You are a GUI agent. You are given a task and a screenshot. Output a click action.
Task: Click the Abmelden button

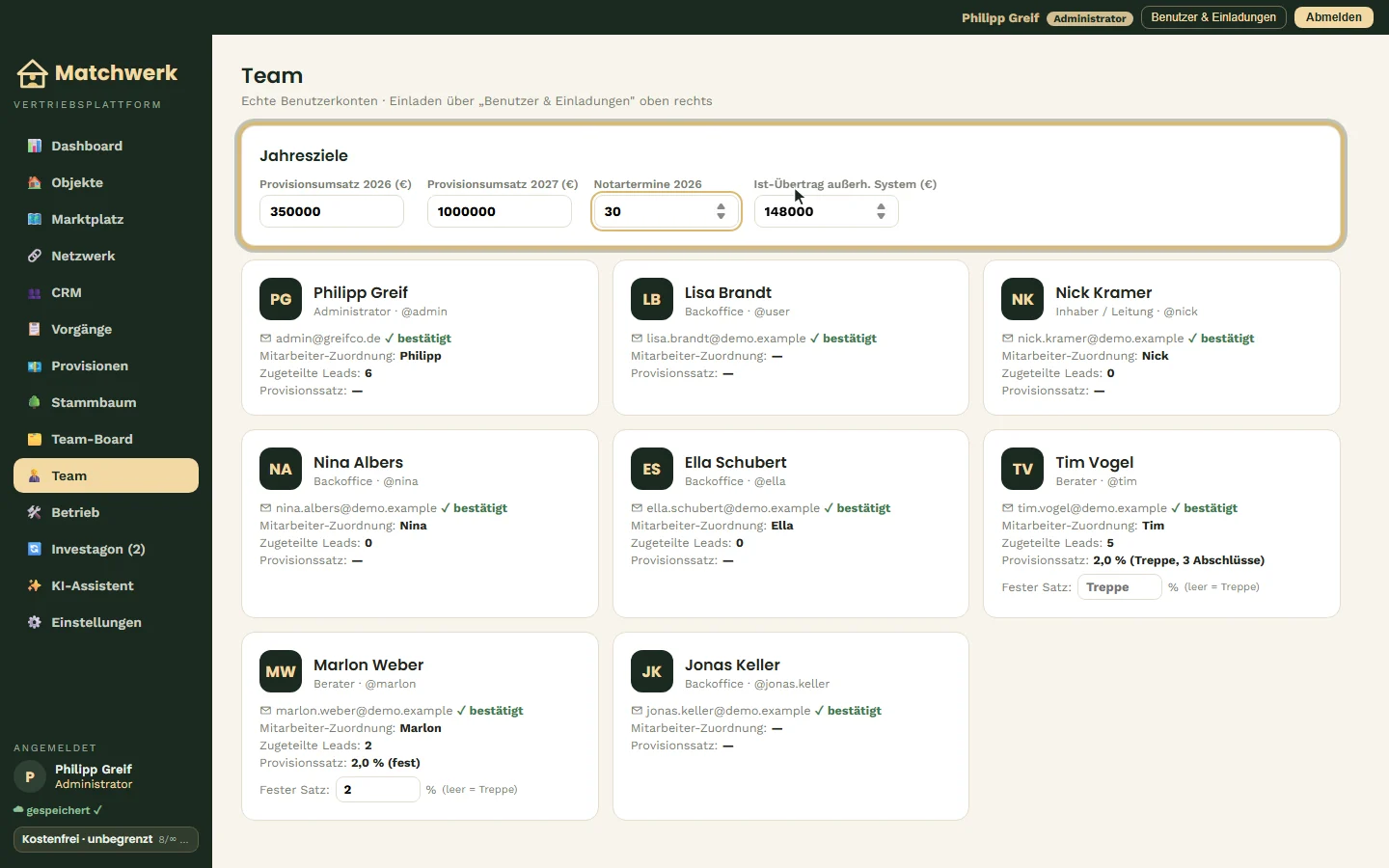click(x=1334, y=17)
